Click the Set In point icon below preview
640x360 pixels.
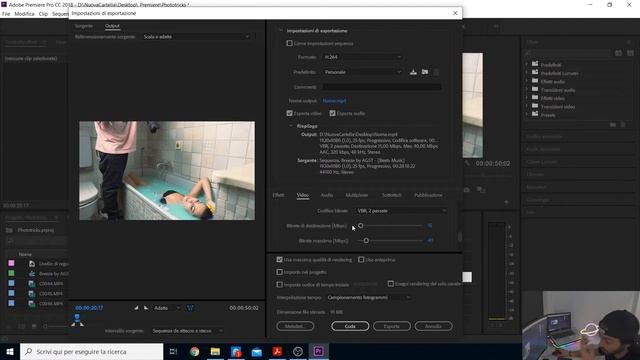point(136,308)
